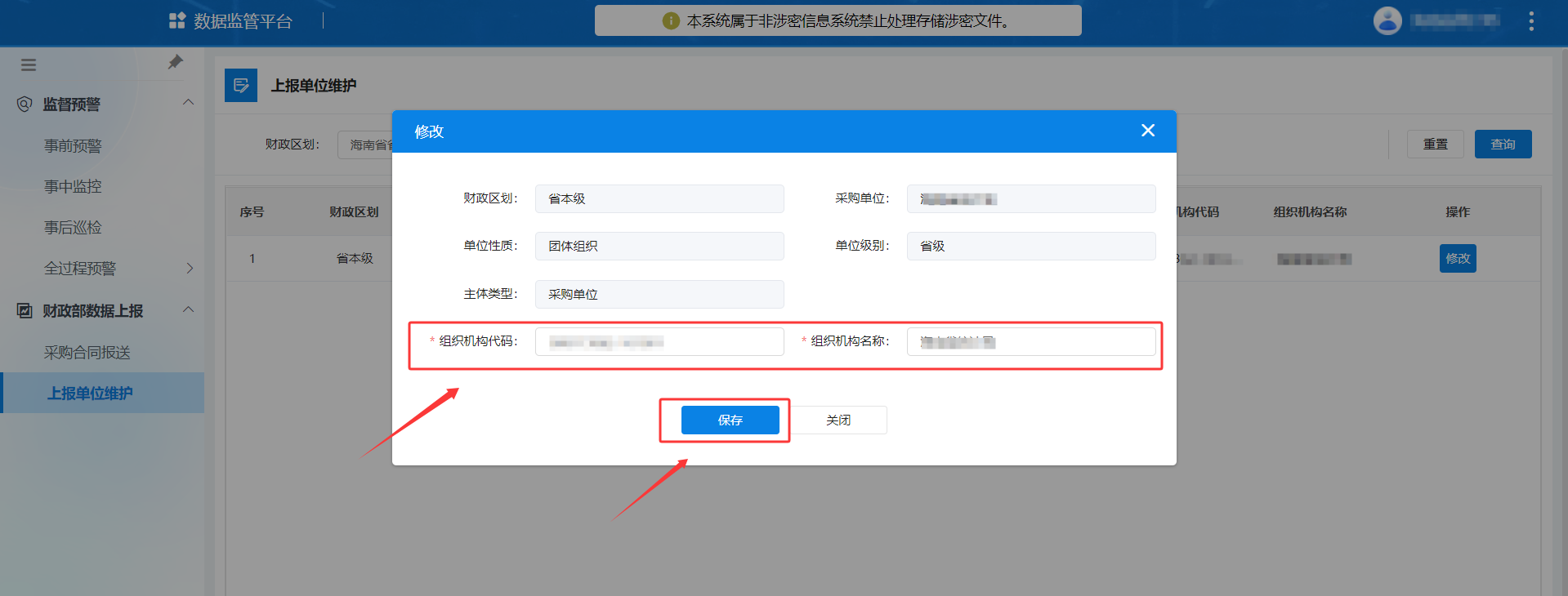1568x596 pixels.
Task: Select 事中监控 in the sidebar
Action: 73,187
